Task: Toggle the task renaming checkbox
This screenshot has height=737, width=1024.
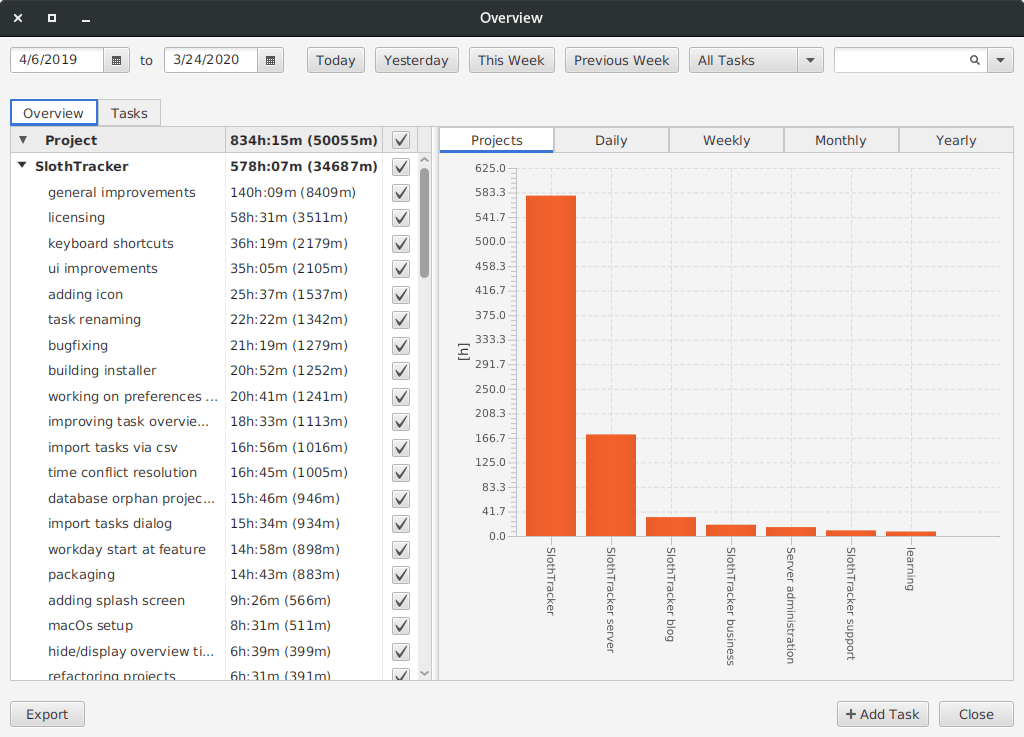Action: (x=401, y=319)
